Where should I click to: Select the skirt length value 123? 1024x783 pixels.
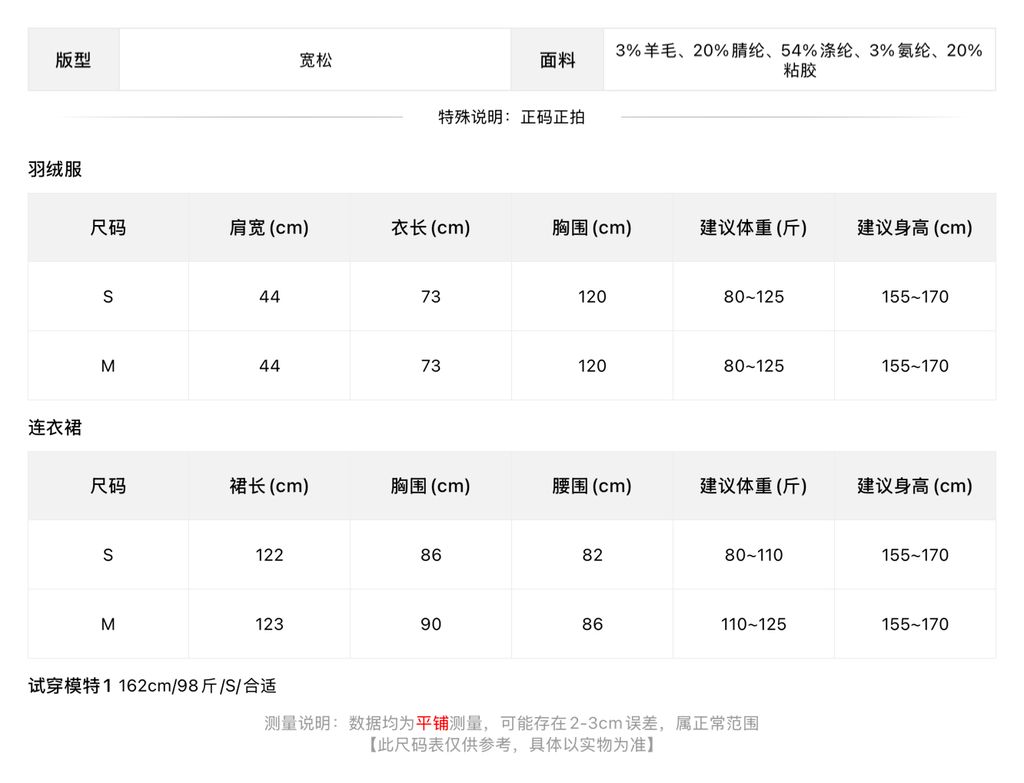pos(269,624)
